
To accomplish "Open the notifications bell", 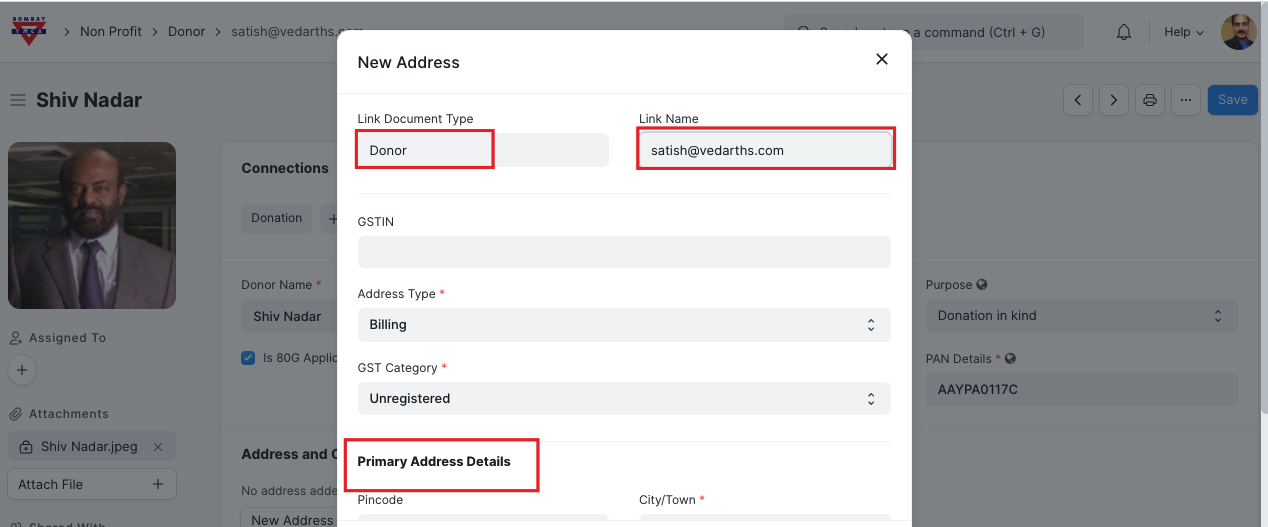I will (x=1124, y=32).
